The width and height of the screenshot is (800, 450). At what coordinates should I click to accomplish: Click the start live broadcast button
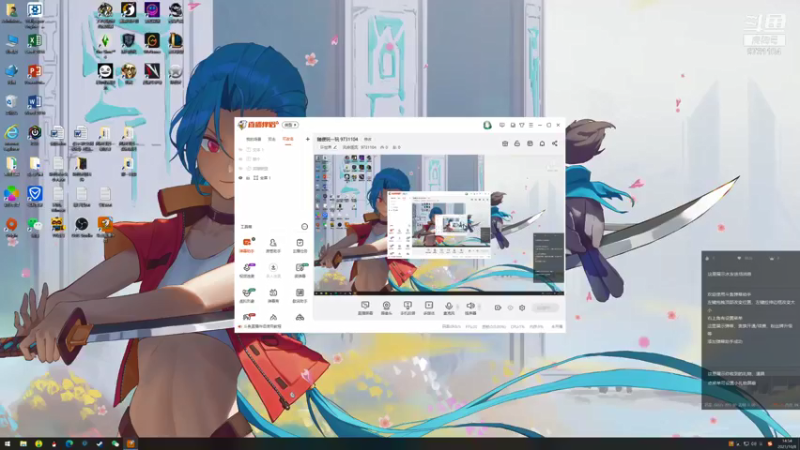click(544, 308)
